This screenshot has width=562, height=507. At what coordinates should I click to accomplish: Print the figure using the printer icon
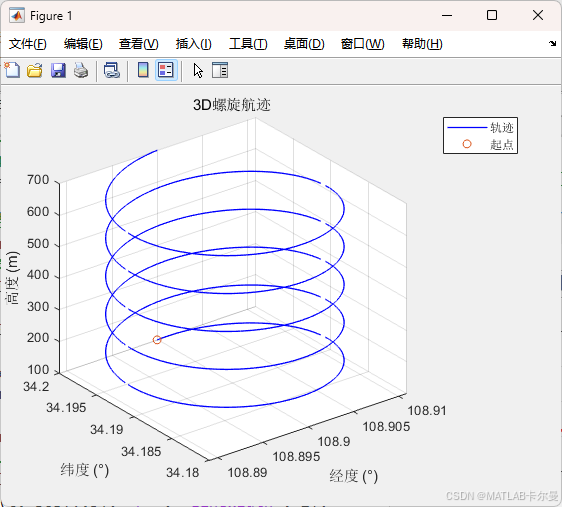pyautogui.click(x=81, y=70)
